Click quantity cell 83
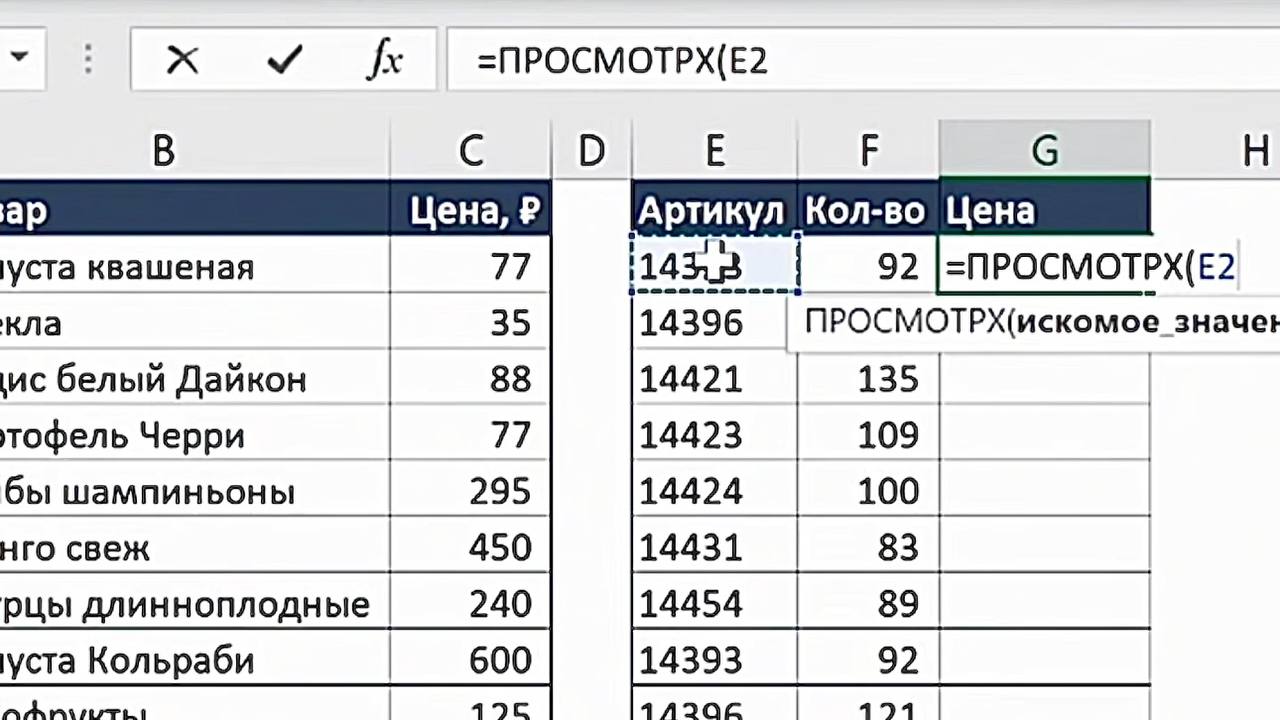Viewport: 1280px width, 720px height. point(868,547)
